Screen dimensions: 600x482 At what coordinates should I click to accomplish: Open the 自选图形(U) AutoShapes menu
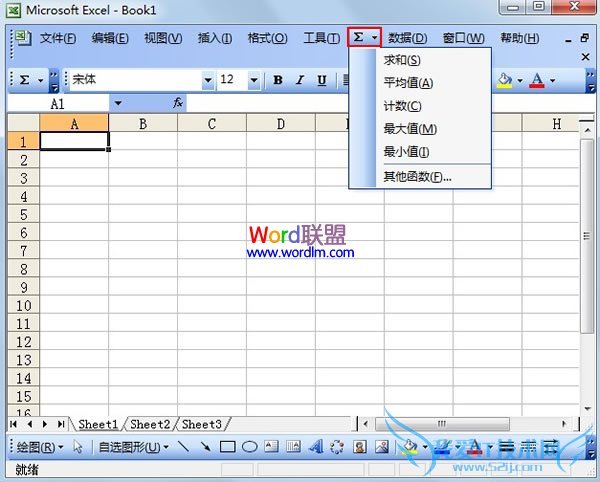point(133,447)
